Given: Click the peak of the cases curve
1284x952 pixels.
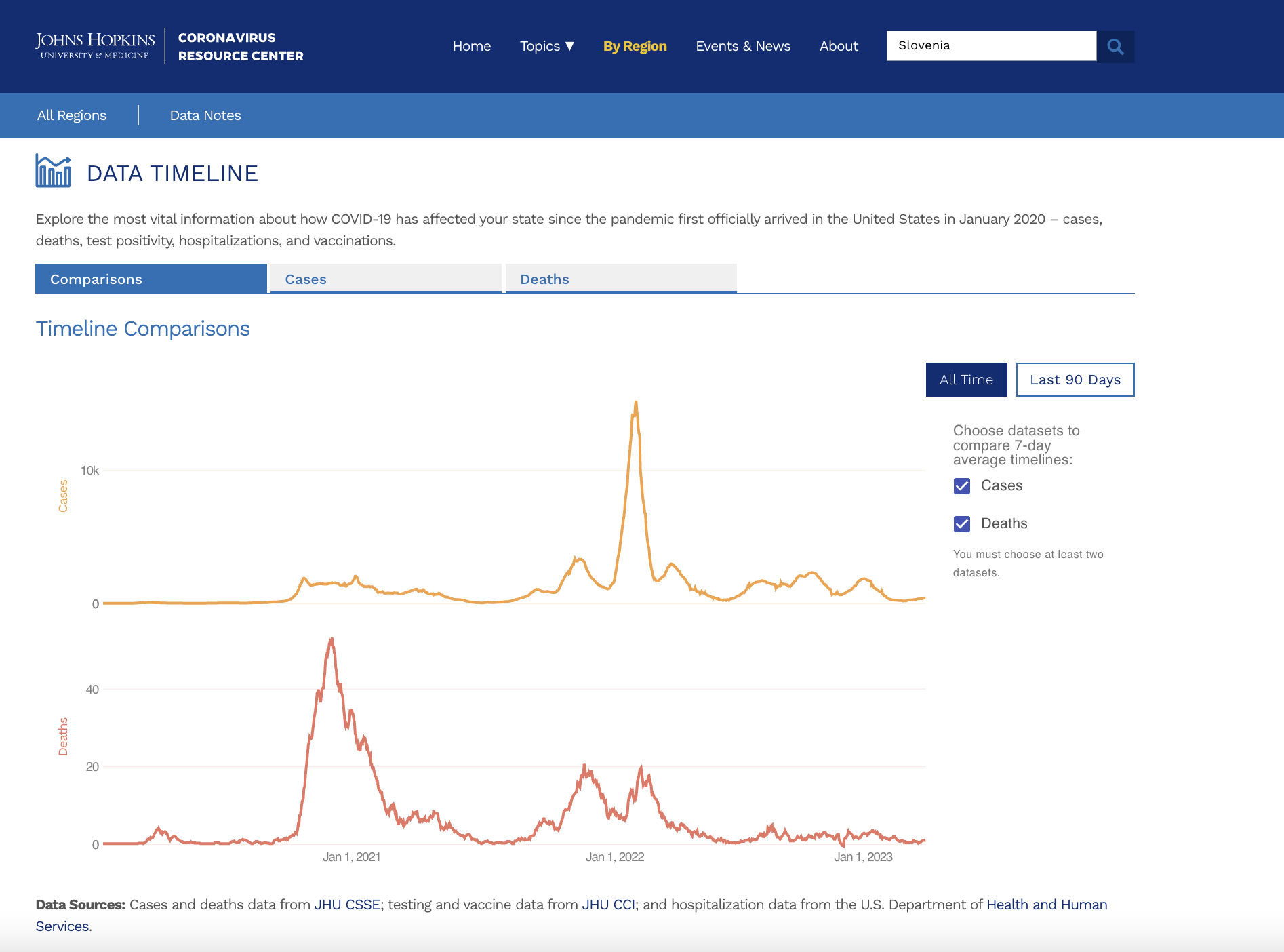Looking at the screenshot, I should 635,403.
